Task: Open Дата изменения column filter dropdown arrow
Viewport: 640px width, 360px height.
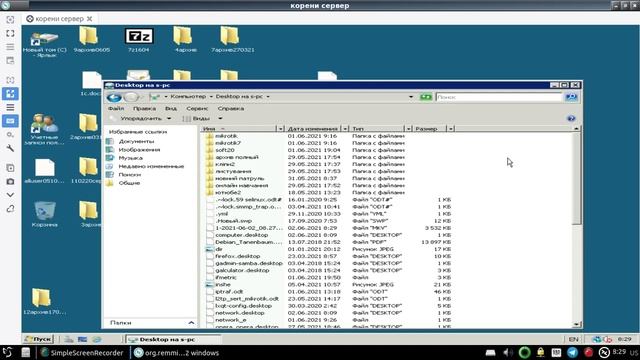Action: 345,129
